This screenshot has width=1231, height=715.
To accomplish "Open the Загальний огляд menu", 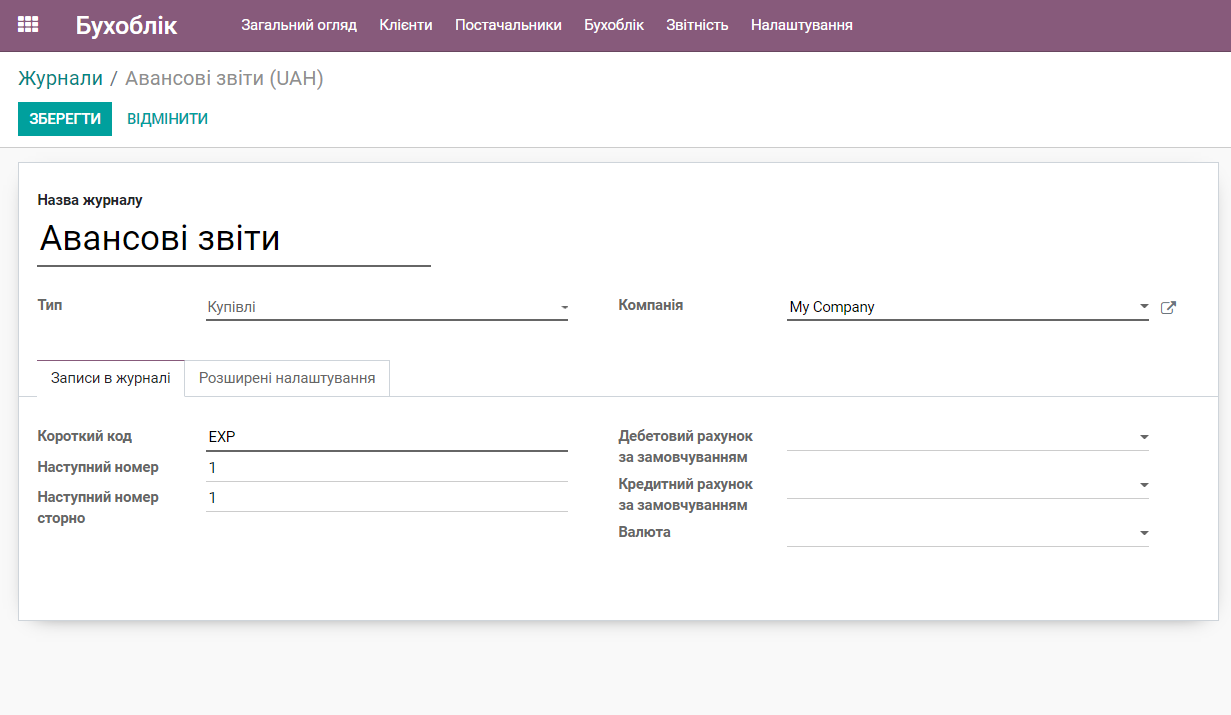I will pyautogui.click(x=298, y=25).
